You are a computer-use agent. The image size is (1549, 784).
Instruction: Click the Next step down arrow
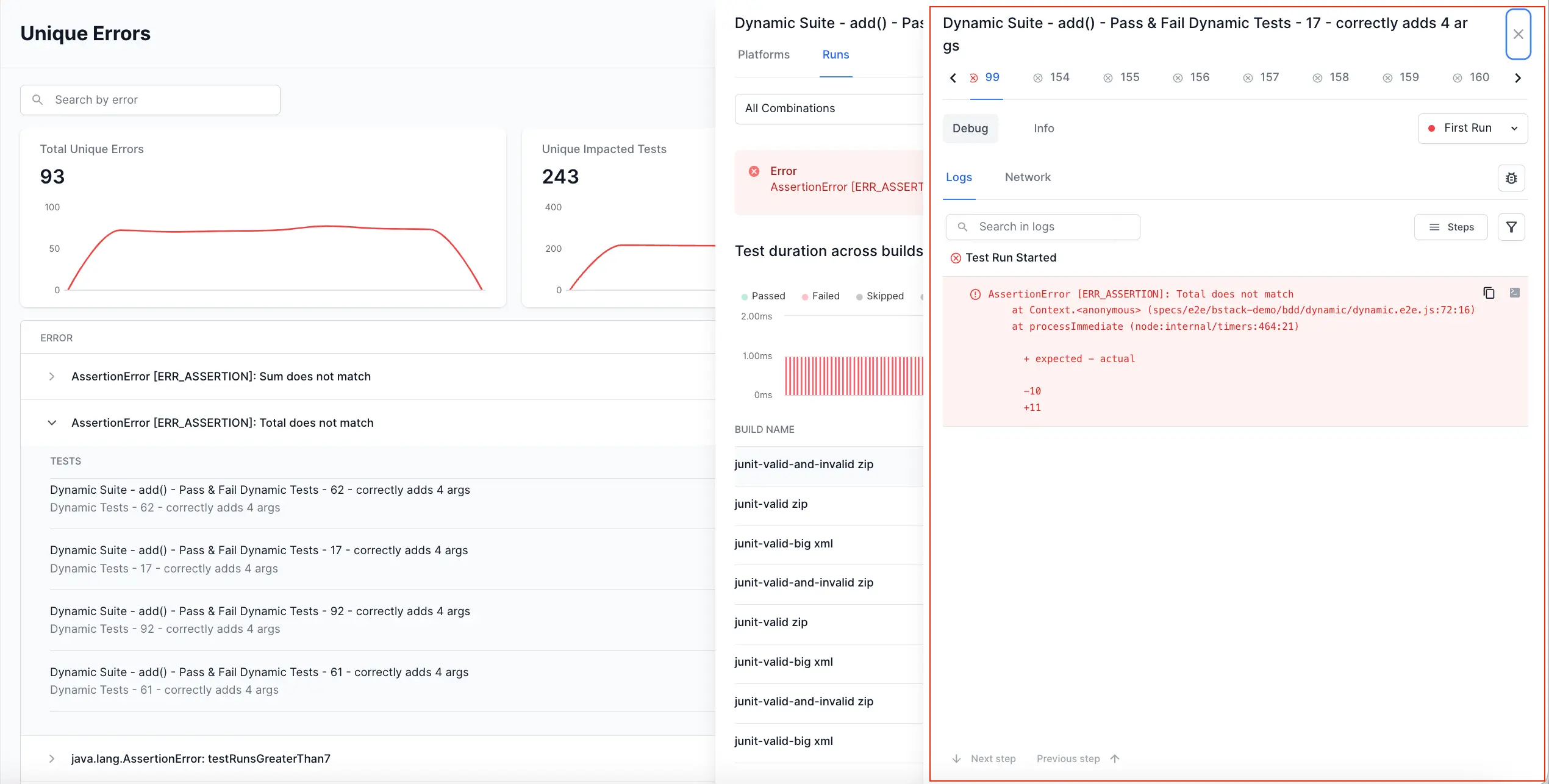[957, 758]
